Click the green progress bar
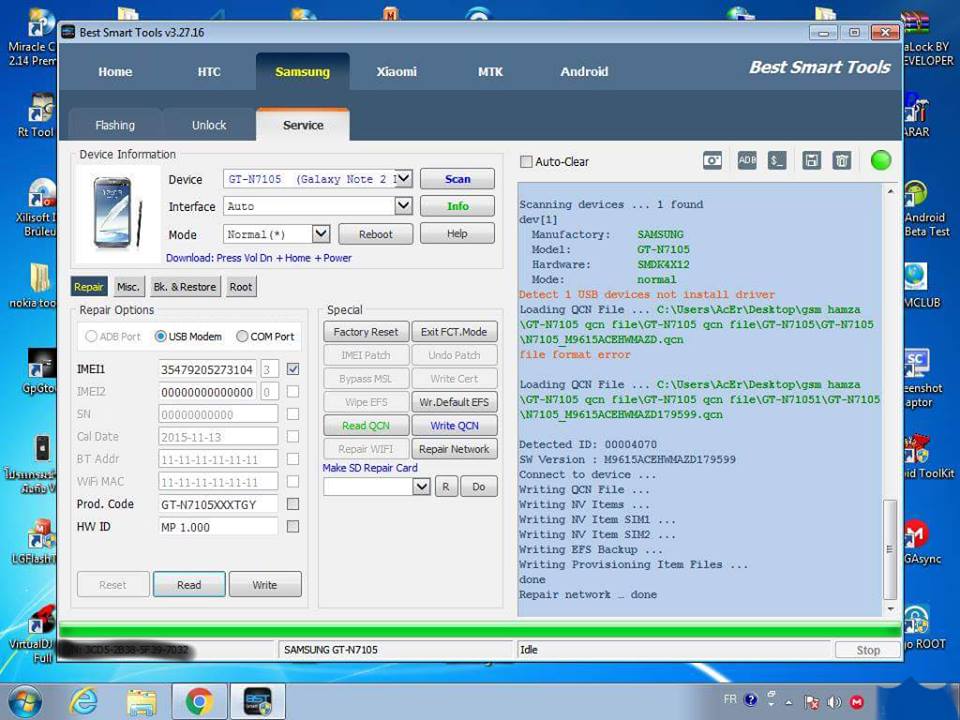This screenshot has width=960, height=720. 480,630
